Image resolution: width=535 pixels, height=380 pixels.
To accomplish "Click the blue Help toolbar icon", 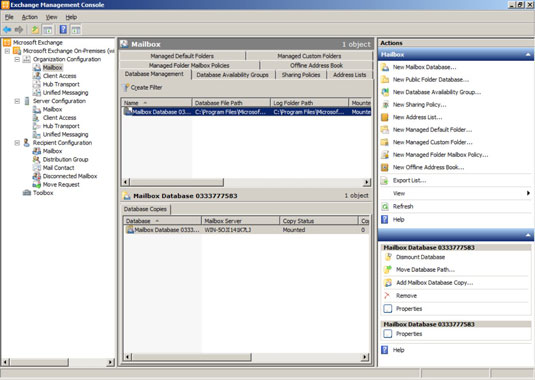I will pos(63,29).
